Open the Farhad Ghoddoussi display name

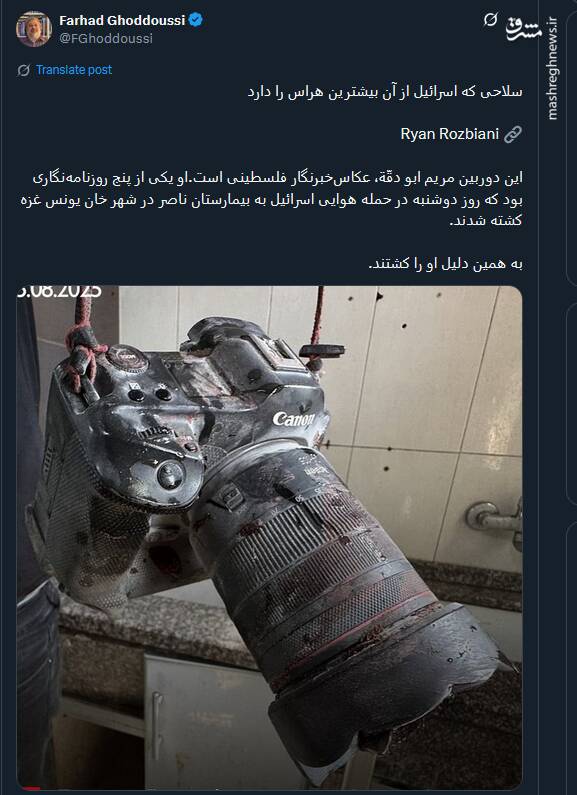click(x=122, y=20)
